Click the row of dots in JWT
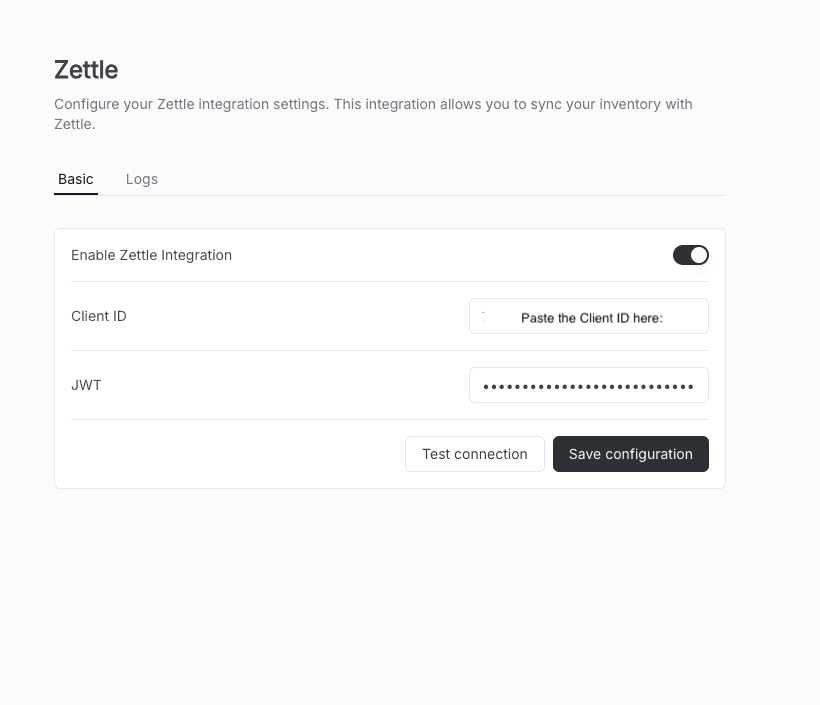This screenshot has height=705, width=820. pyautogui.click(x=588, y=386)
